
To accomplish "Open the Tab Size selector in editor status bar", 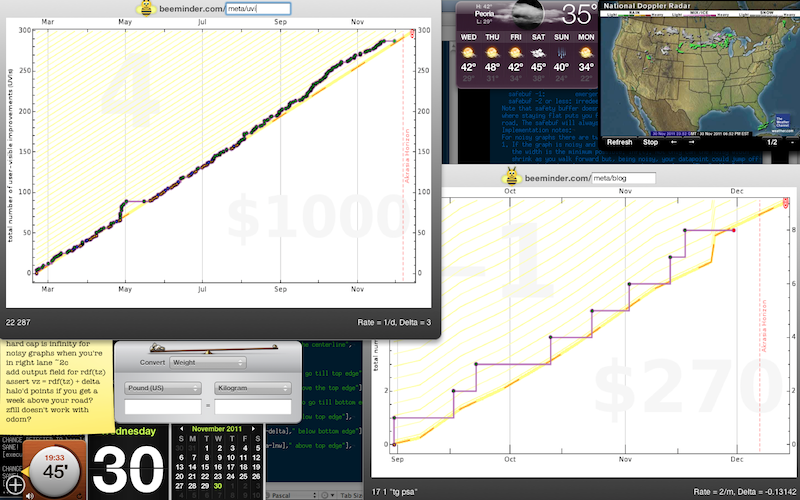I will (x=351, y=495).
